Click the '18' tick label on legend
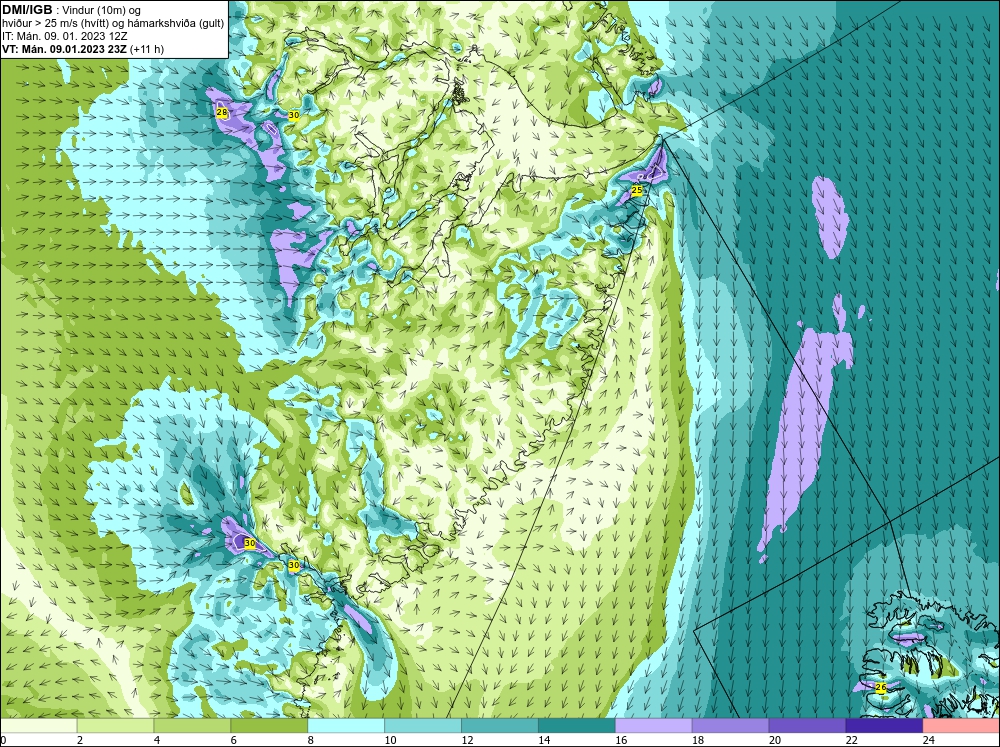The height and width of the screenshot is (747, 1000). pos(698,740)
